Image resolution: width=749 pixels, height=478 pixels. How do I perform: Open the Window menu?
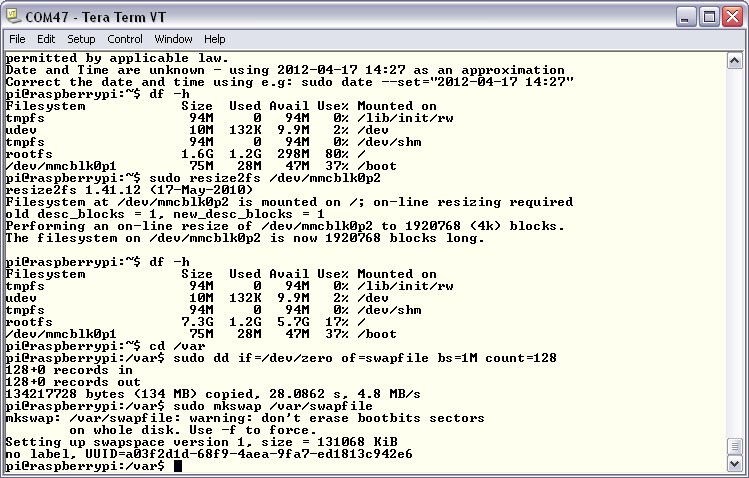point(173,39)
